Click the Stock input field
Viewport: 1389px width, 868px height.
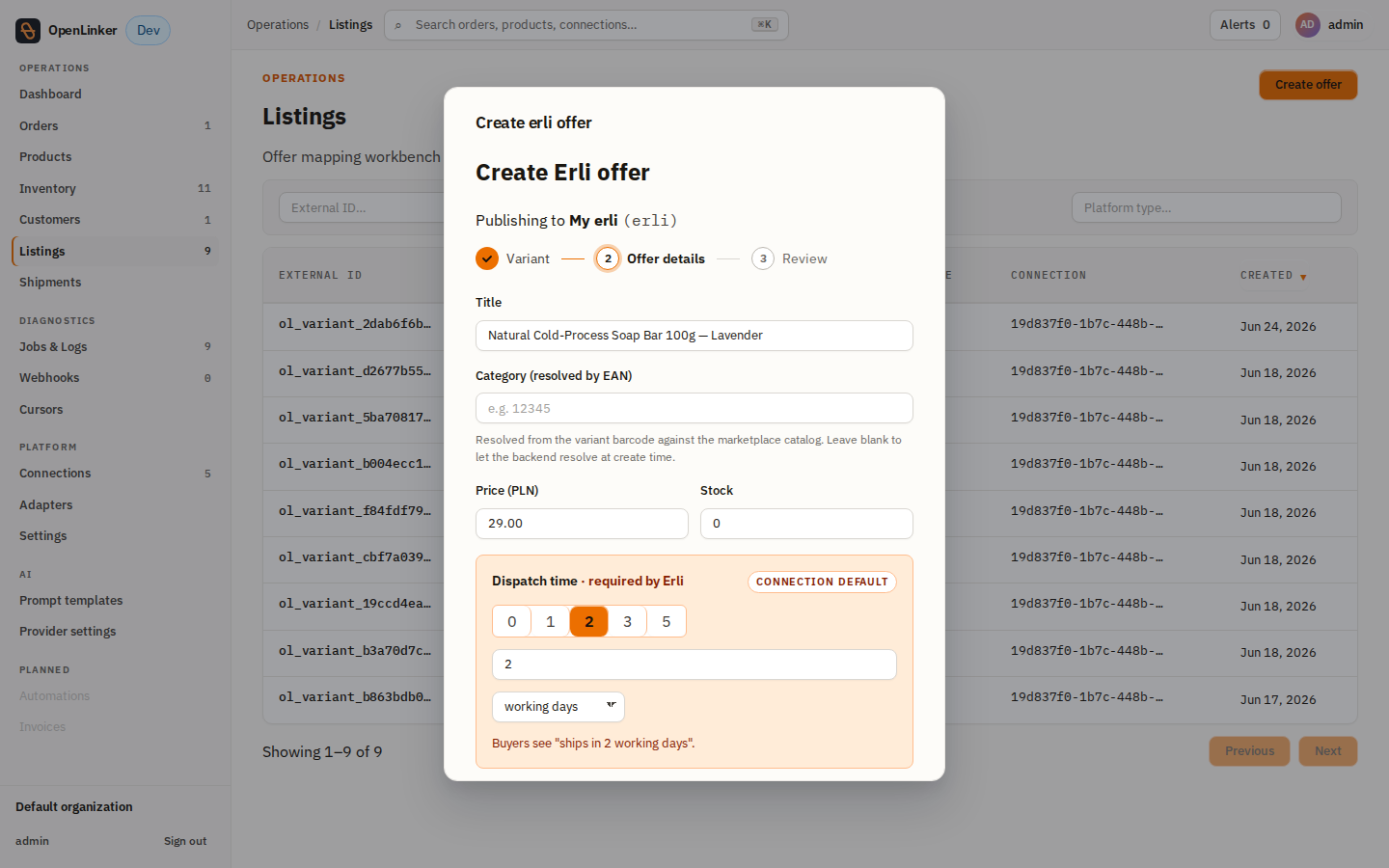(x=806, y=524)
